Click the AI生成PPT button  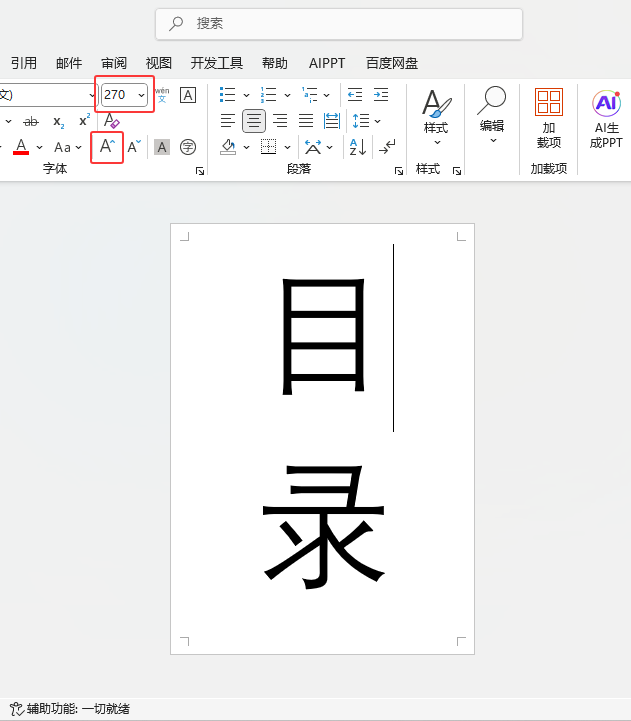[606, 119]
